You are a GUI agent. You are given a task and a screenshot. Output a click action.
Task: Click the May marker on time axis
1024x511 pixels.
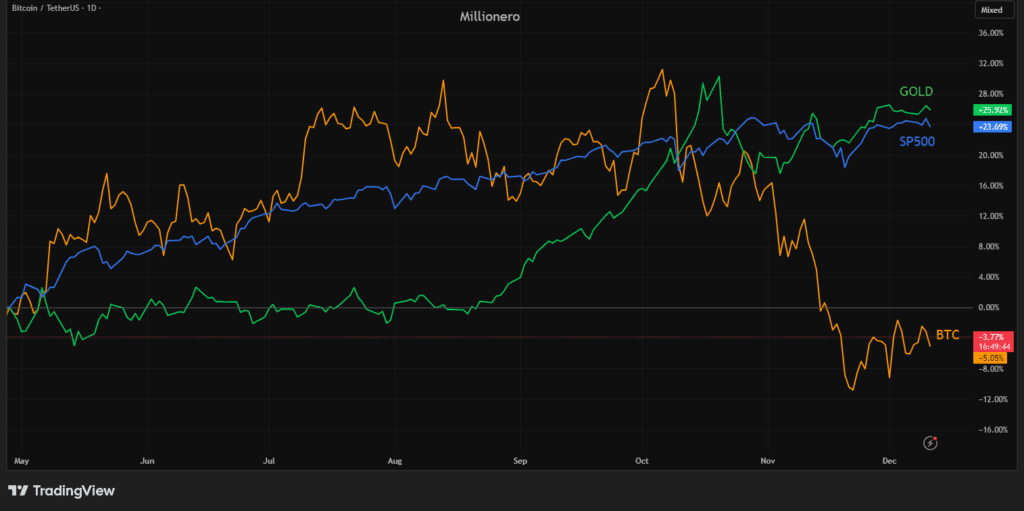click(23, 462)
